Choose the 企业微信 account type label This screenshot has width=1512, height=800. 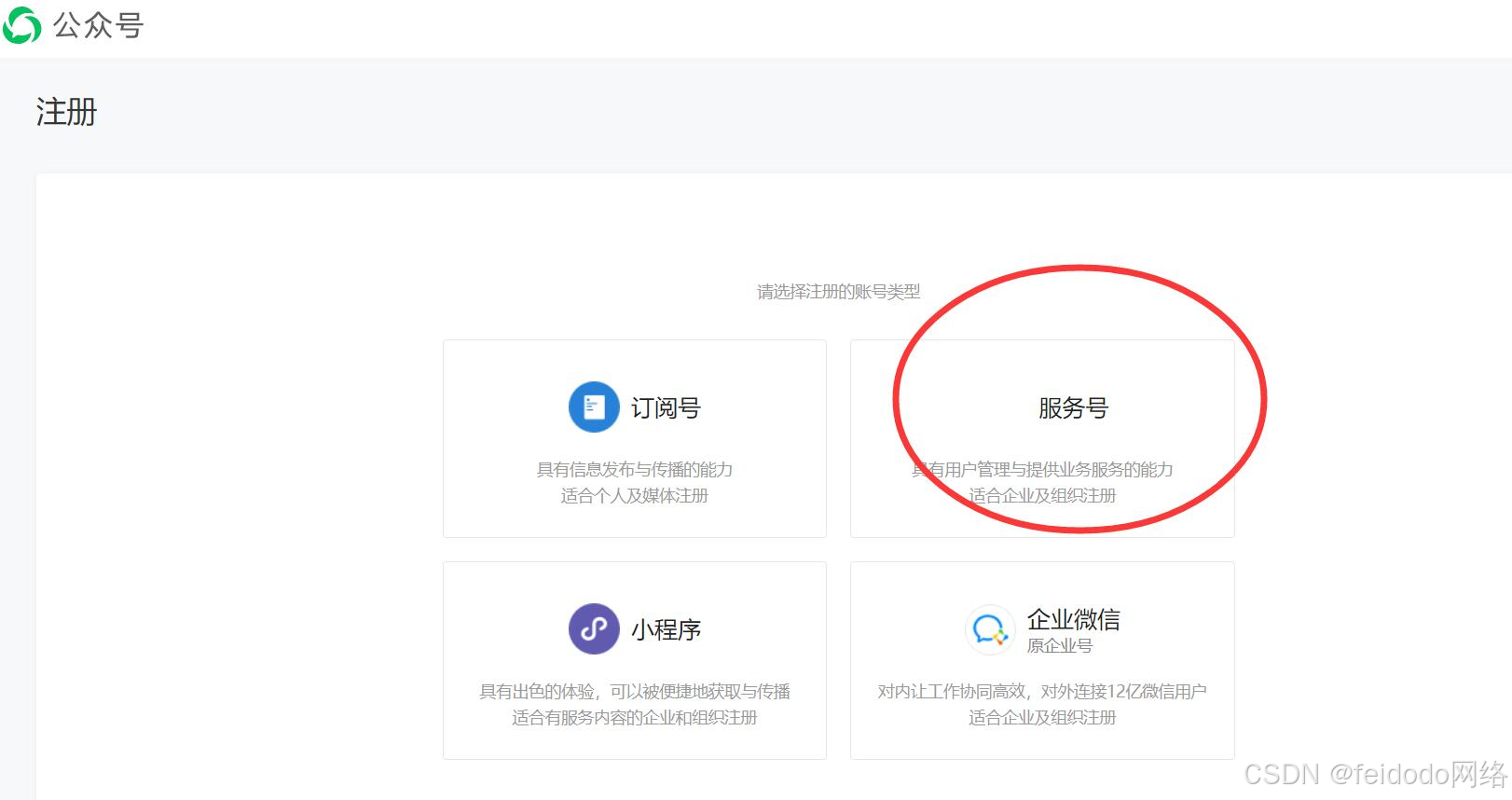pos(1074,619)
